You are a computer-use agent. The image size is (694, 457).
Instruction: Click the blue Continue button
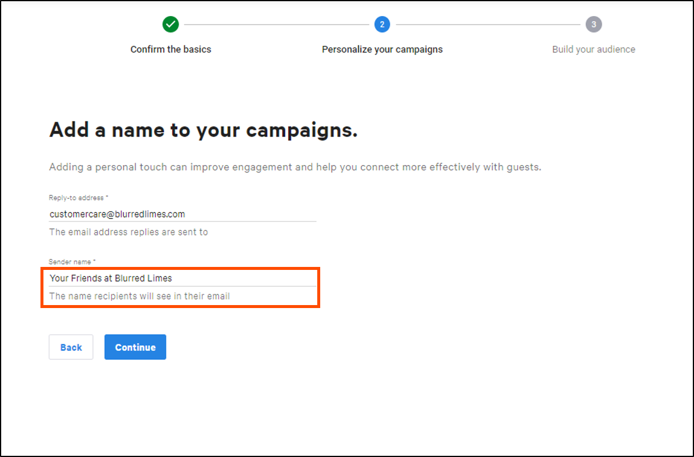click(135, 347)
